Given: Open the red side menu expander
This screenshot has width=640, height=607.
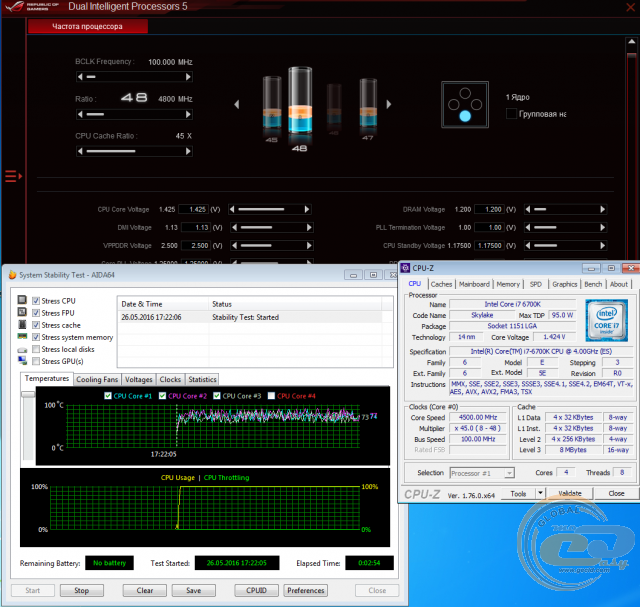Looking at the screenshot, I should click(13, 176).
